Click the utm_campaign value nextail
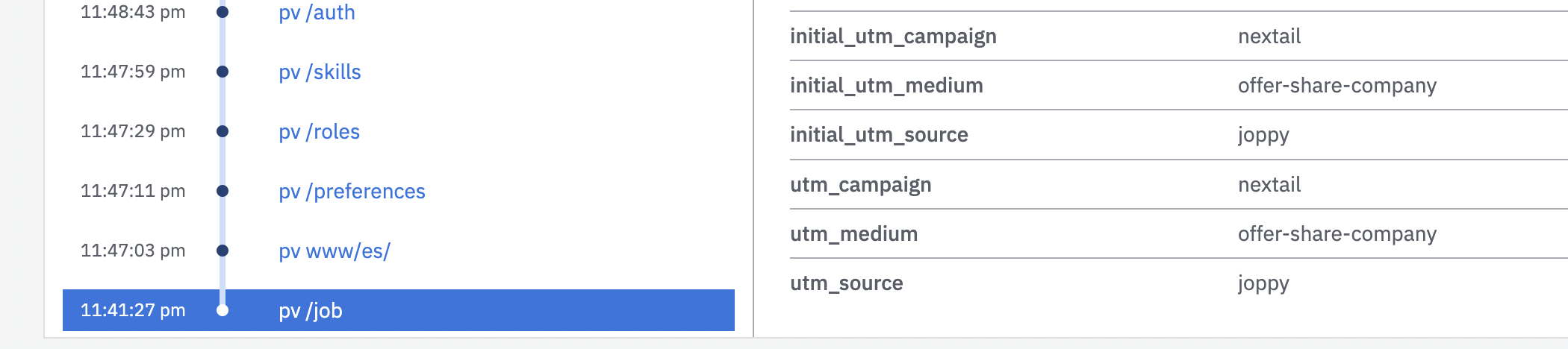1568x349 pixels. pos(1269,185)
